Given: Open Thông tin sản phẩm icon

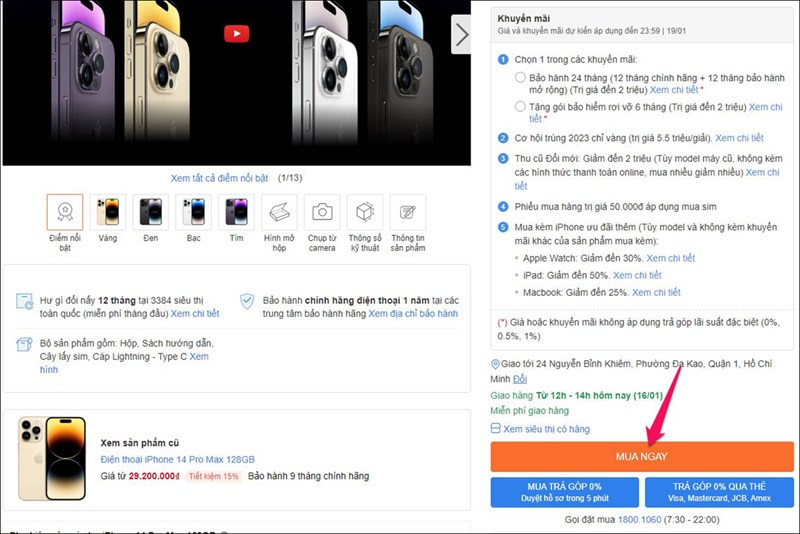Looking at the screenshot, I should [x=408, y=212].
